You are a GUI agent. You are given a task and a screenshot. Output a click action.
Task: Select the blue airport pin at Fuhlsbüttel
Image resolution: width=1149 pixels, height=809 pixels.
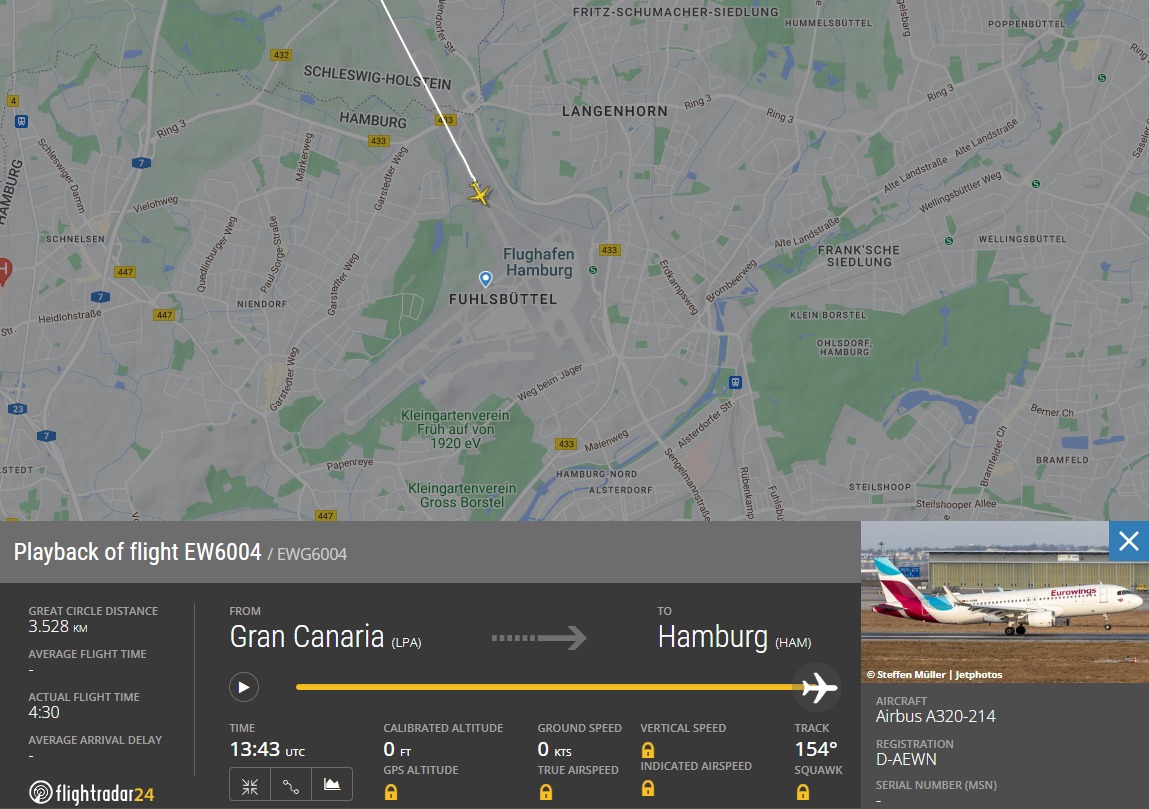(x=486, y=278)
